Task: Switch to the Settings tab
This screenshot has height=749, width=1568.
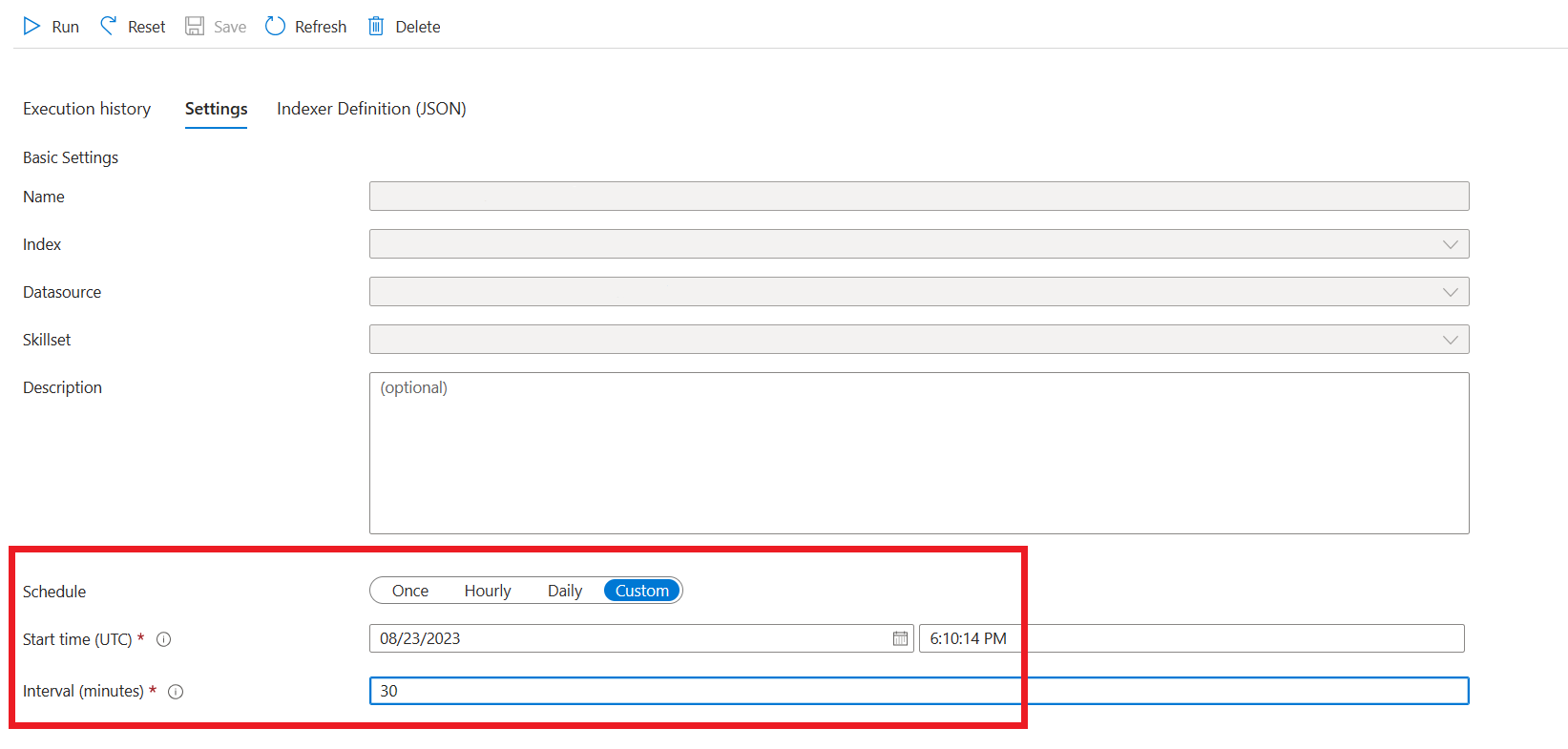Action: pos(217,109)
